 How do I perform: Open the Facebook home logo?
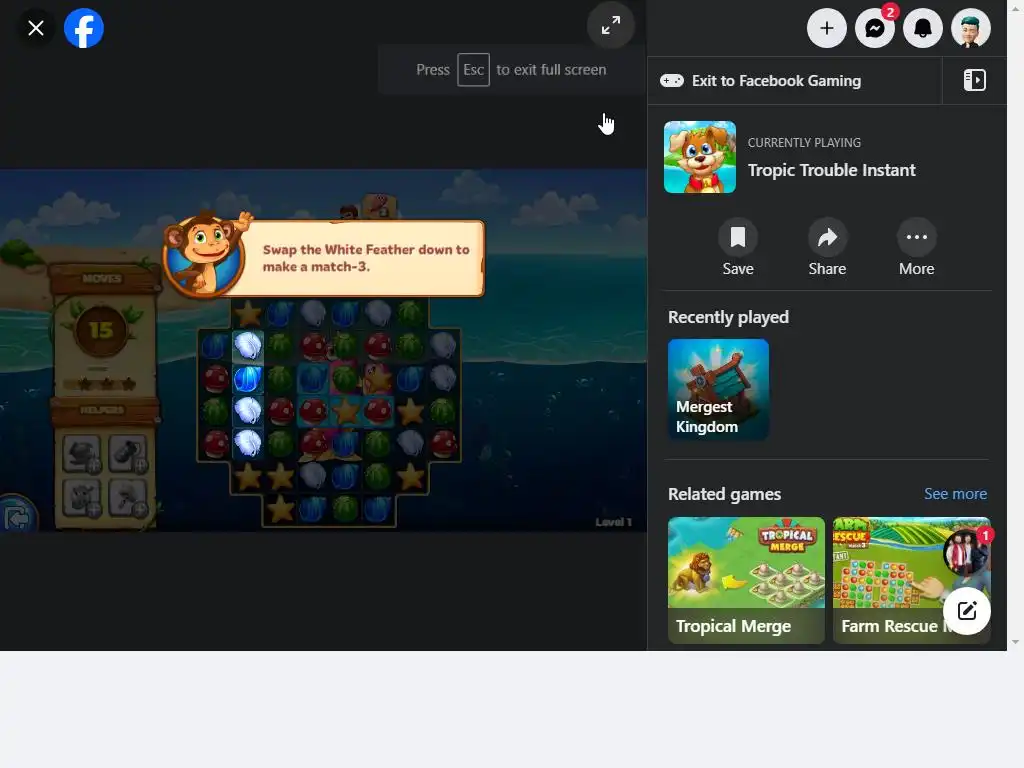click(x=84, y=28)
